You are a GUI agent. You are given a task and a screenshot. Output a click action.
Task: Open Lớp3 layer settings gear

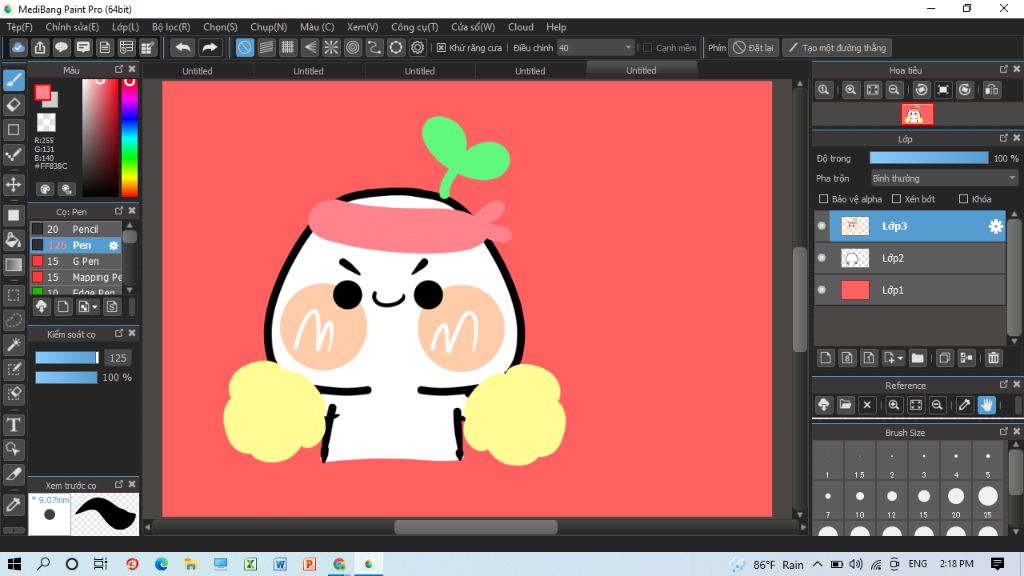[x=995, y=226]
